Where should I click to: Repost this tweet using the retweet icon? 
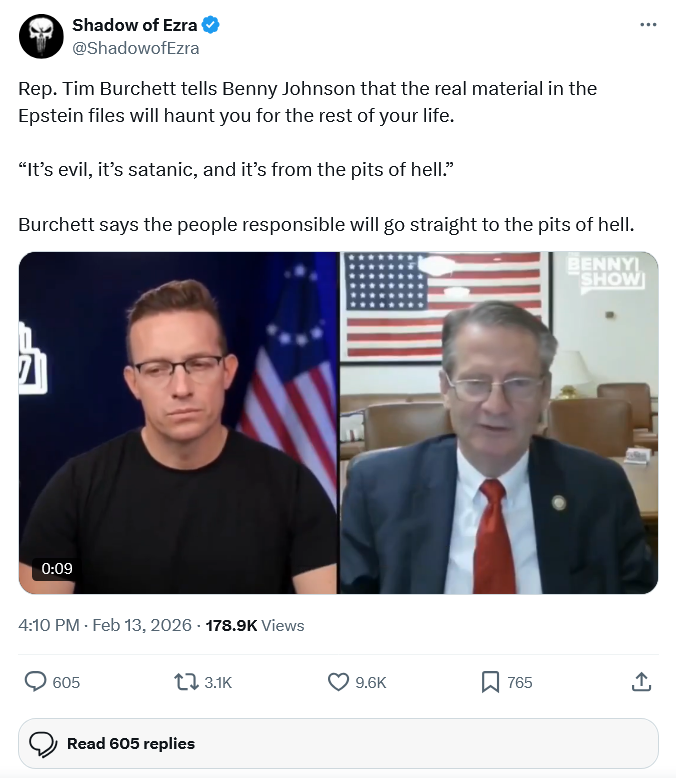pyautogui.click(x=185, y=682)
